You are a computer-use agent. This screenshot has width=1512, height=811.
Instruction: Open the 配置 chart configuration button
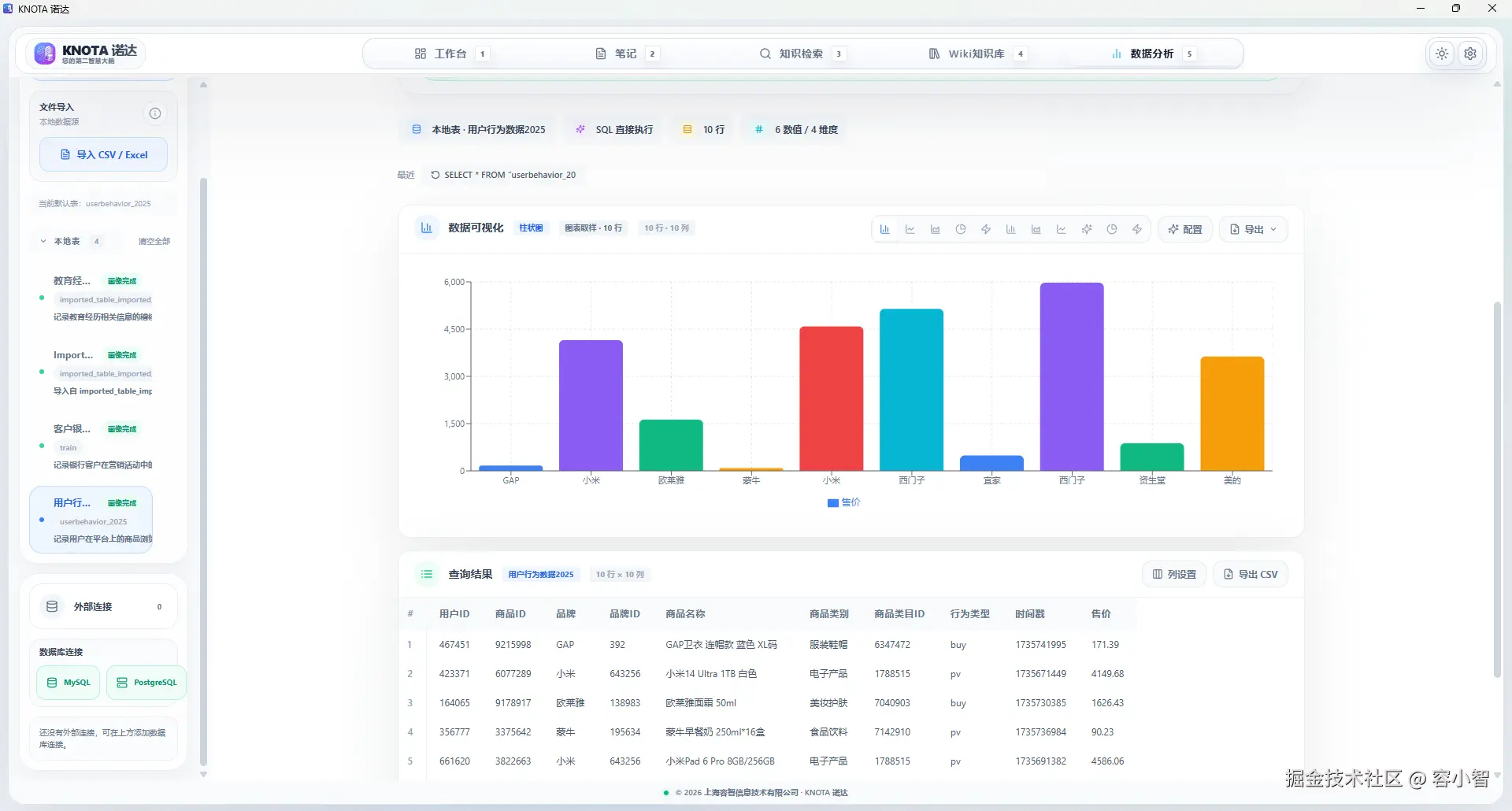(x=1185, y=229)
